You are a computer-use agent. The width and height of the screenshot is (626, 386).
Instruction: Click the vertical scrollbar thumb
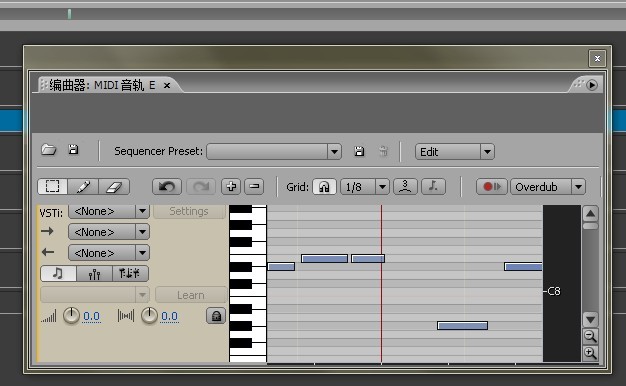(590, 226)
